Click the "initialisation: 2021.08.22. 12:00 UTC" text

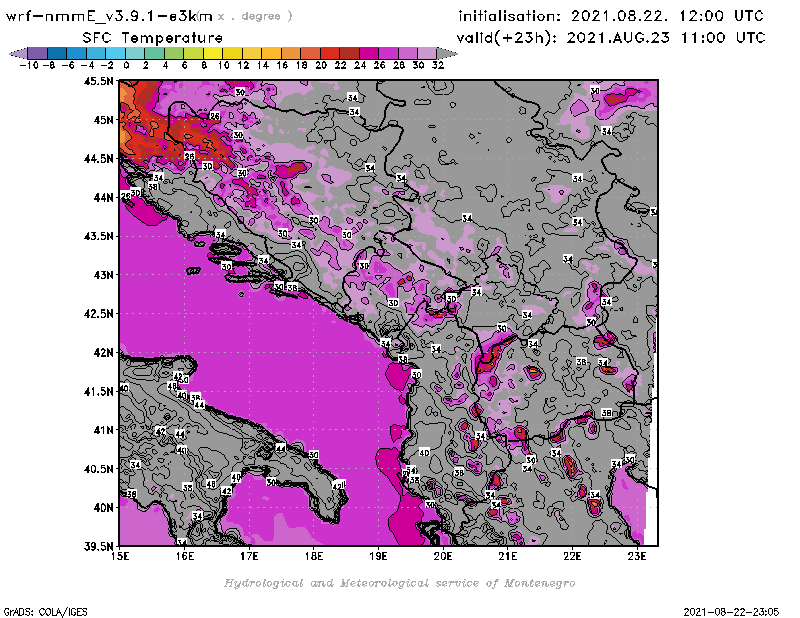[611, 16]
